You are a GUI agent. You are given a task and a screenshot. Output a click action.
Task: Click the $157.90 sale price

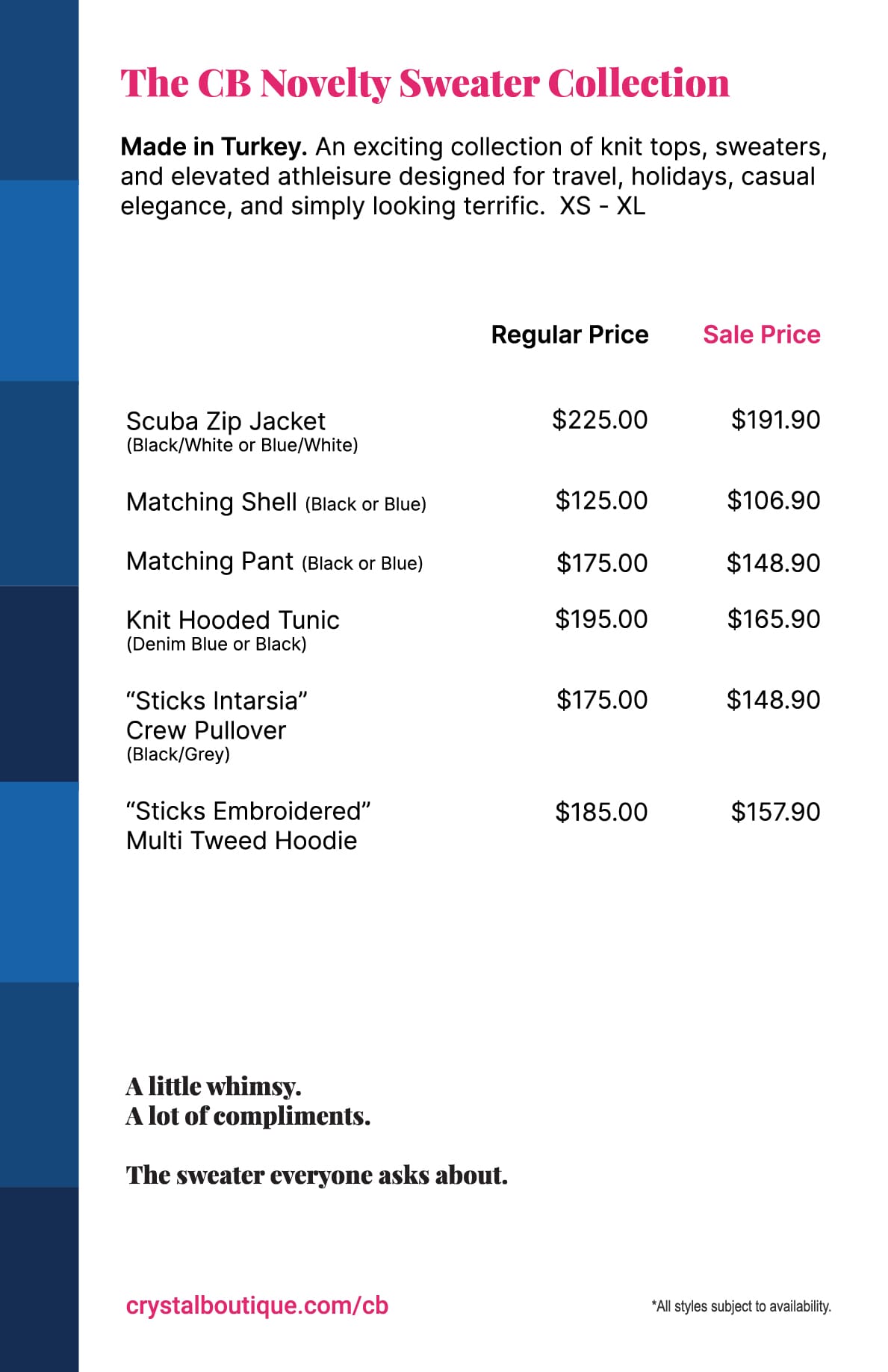pos(775,812)
